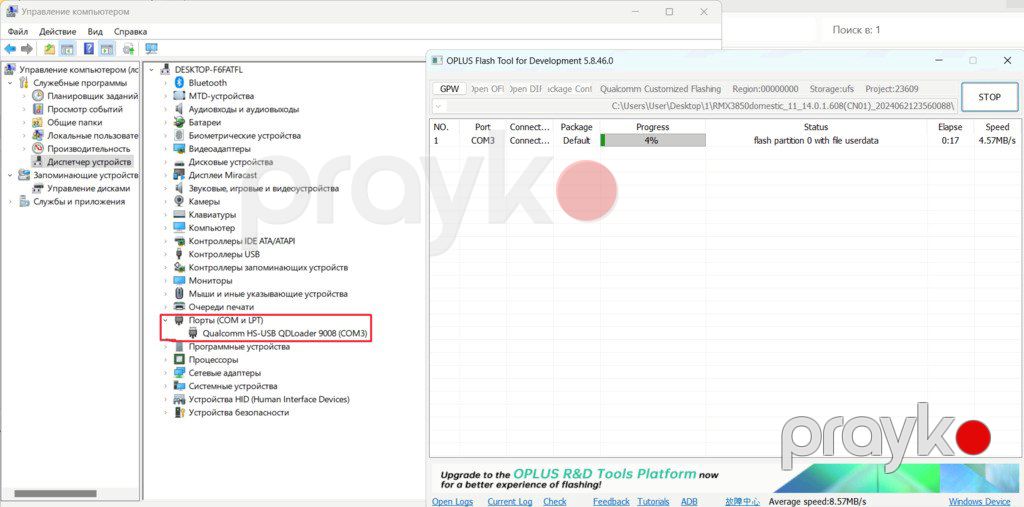Click the Back arrow in Computer Management toolbar
The image size is (1024, 507).
(10, 49)
